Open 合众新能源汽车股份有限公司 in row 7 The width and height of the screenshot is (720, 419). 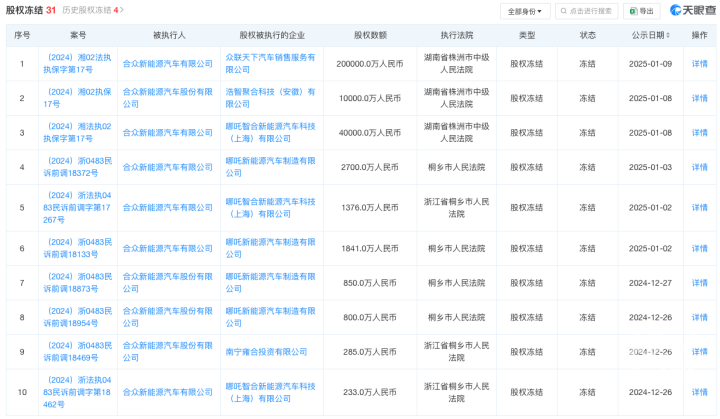point(168,283)
